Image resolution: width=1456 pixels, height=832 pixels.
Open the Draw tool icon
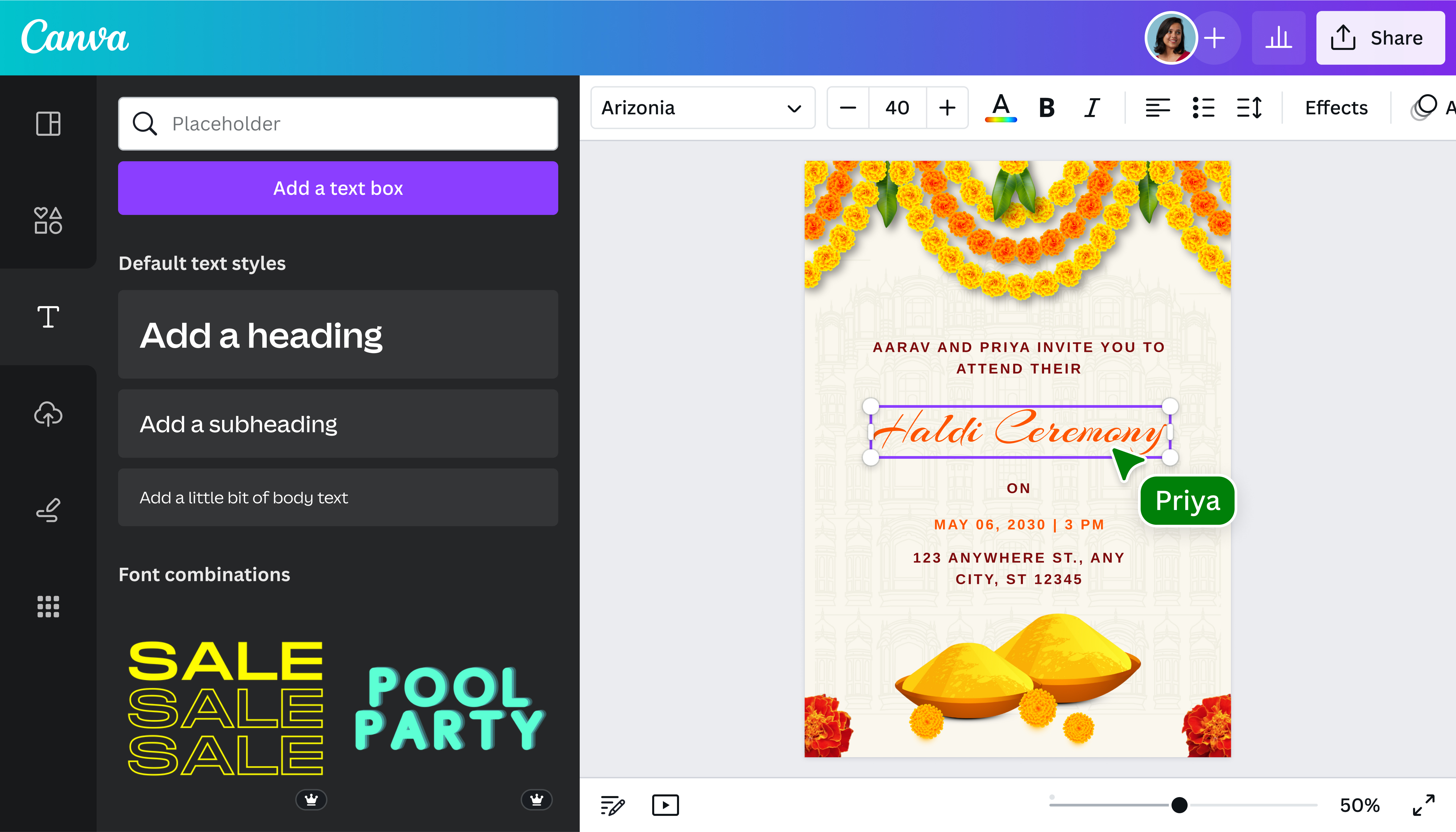tap(48, 510)
